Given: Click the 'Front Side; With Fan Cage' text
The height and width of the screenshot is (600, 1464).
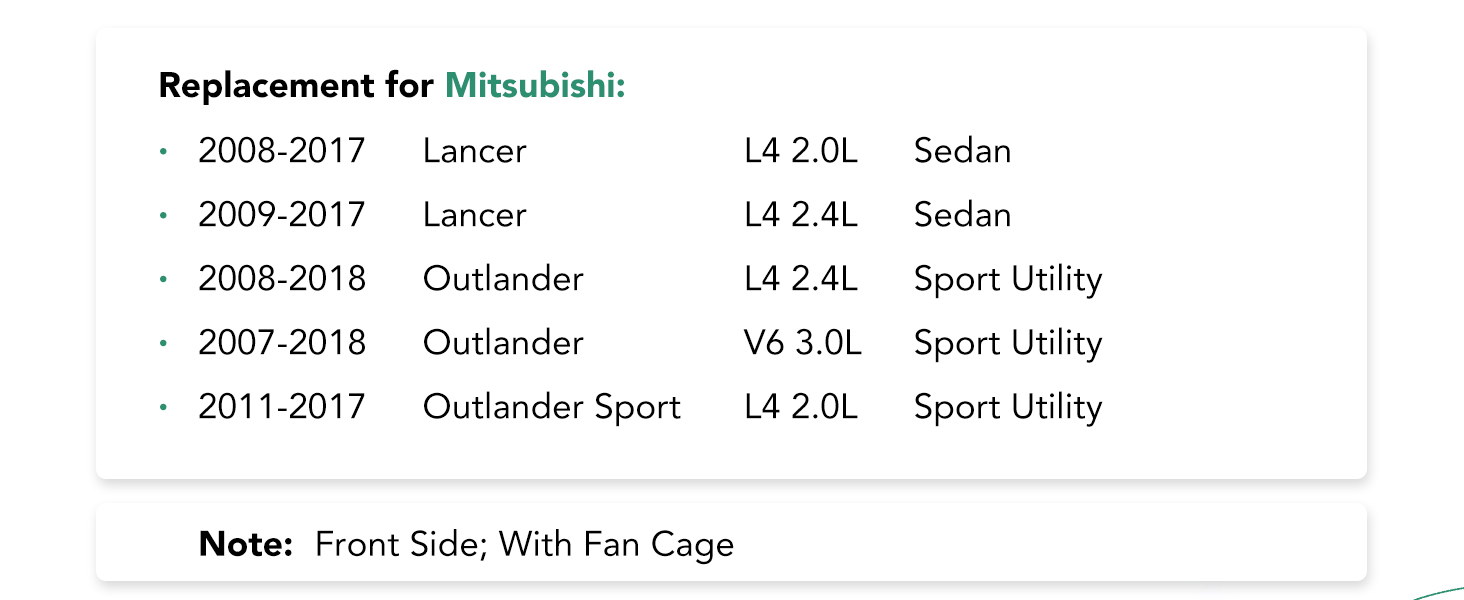Looking at the screenshot, I should 524,544.
